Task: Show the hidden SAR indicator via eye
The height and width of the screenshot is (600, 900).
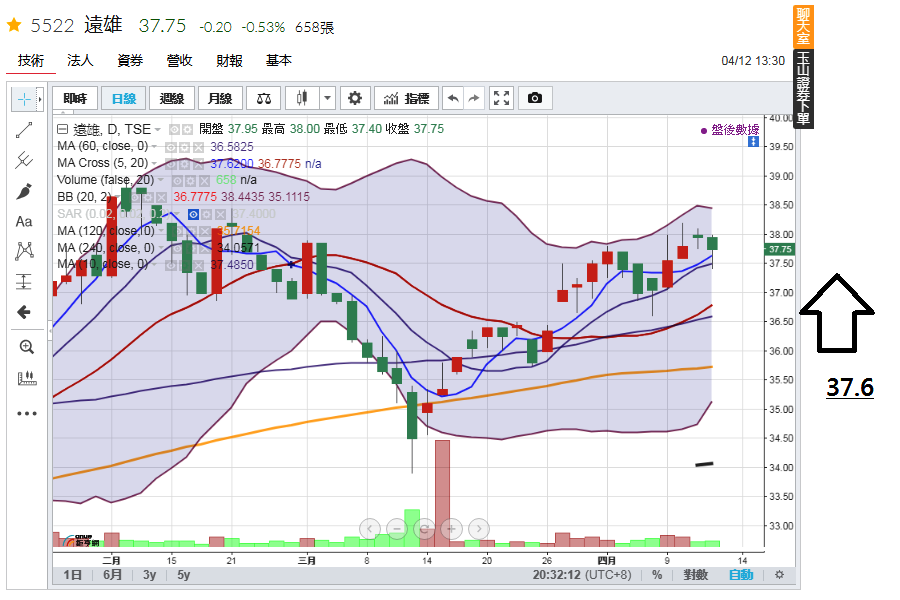Action: 193,214
